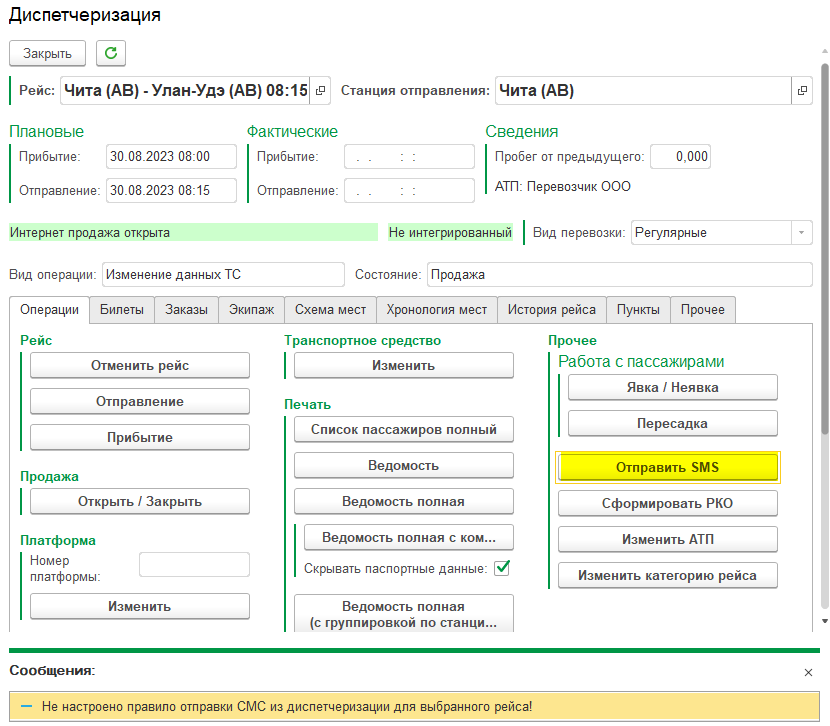This screenshot has width=830, height=726.
Task: Select the История рейса tab
Action: point(551,310)
